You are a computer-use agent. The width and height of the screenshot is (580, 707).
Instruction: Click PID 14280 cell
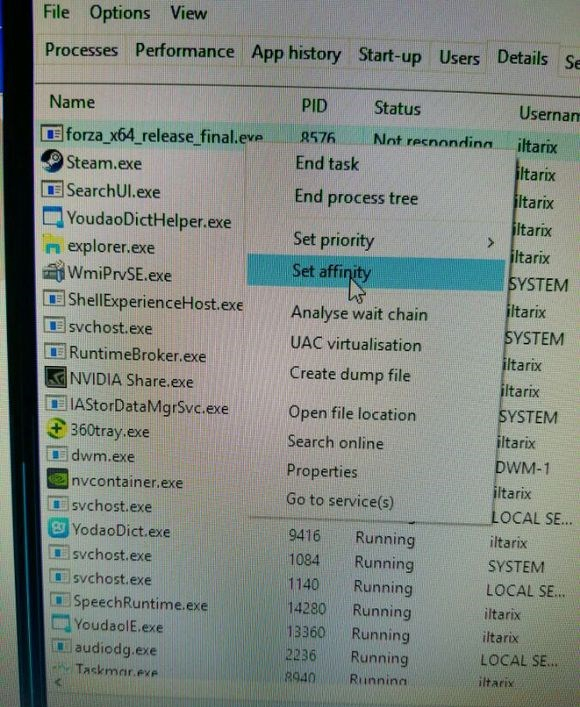(x=307, y=608)
